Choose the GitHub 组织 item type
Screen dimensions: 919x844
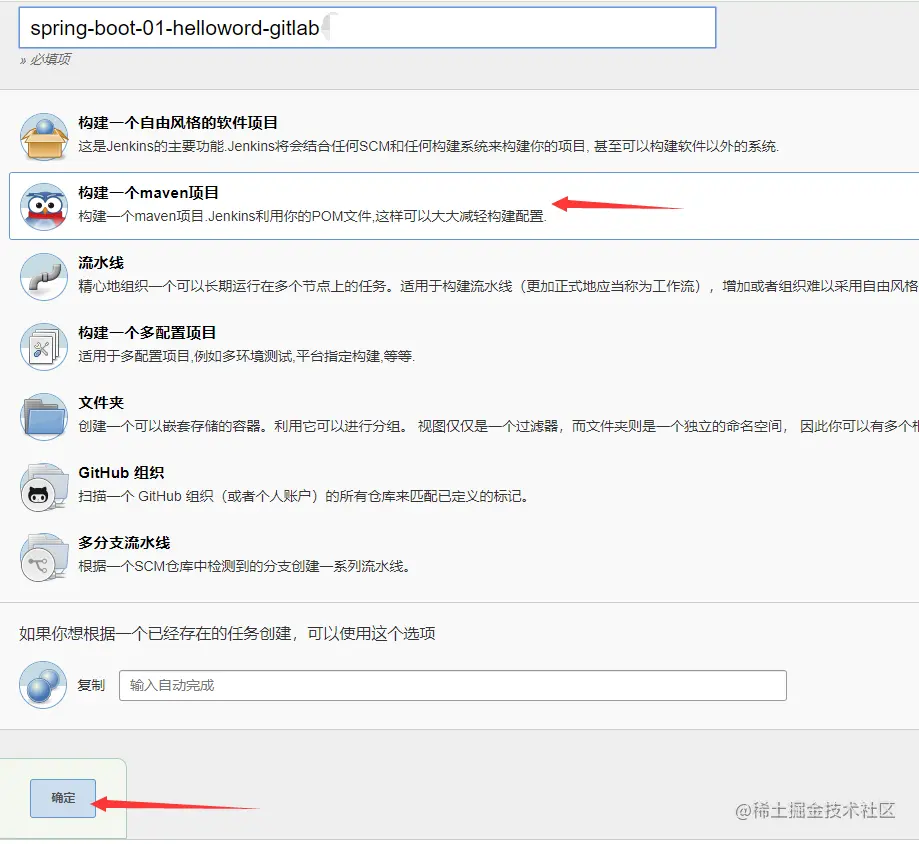pos(121,472)
